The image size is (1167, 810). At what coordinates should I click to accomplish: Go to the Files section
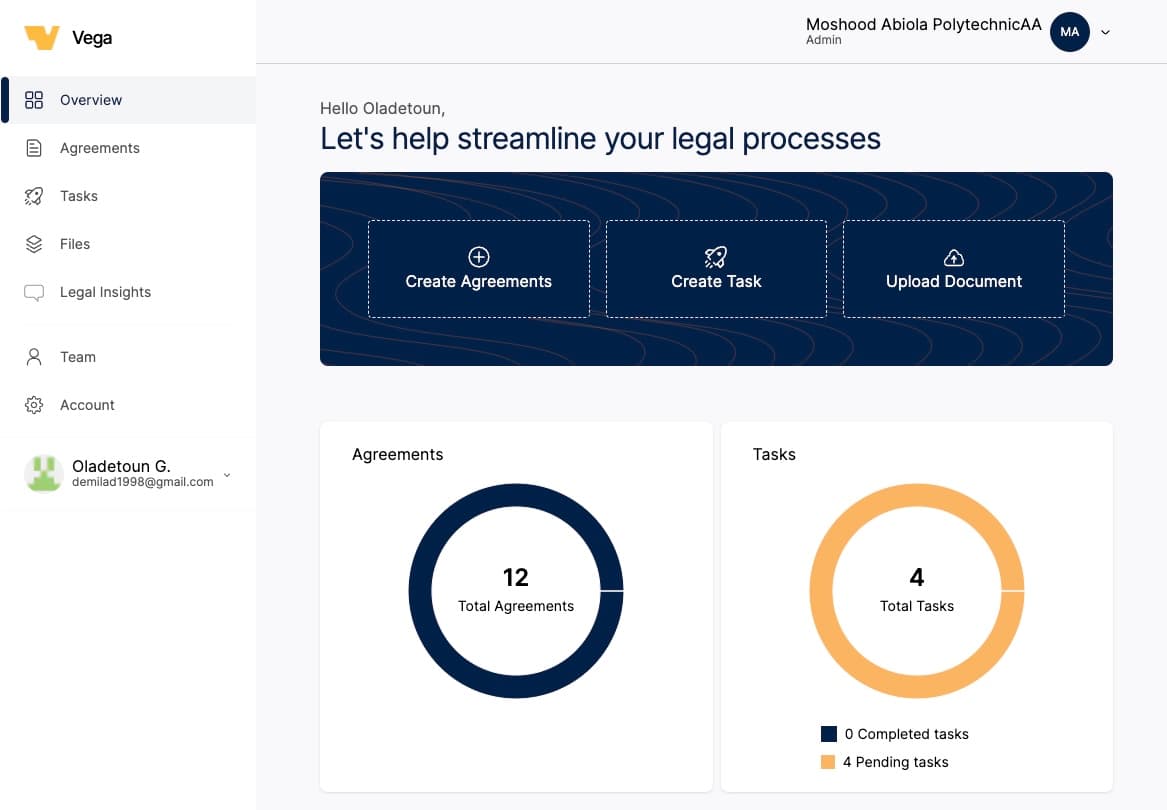75,244
